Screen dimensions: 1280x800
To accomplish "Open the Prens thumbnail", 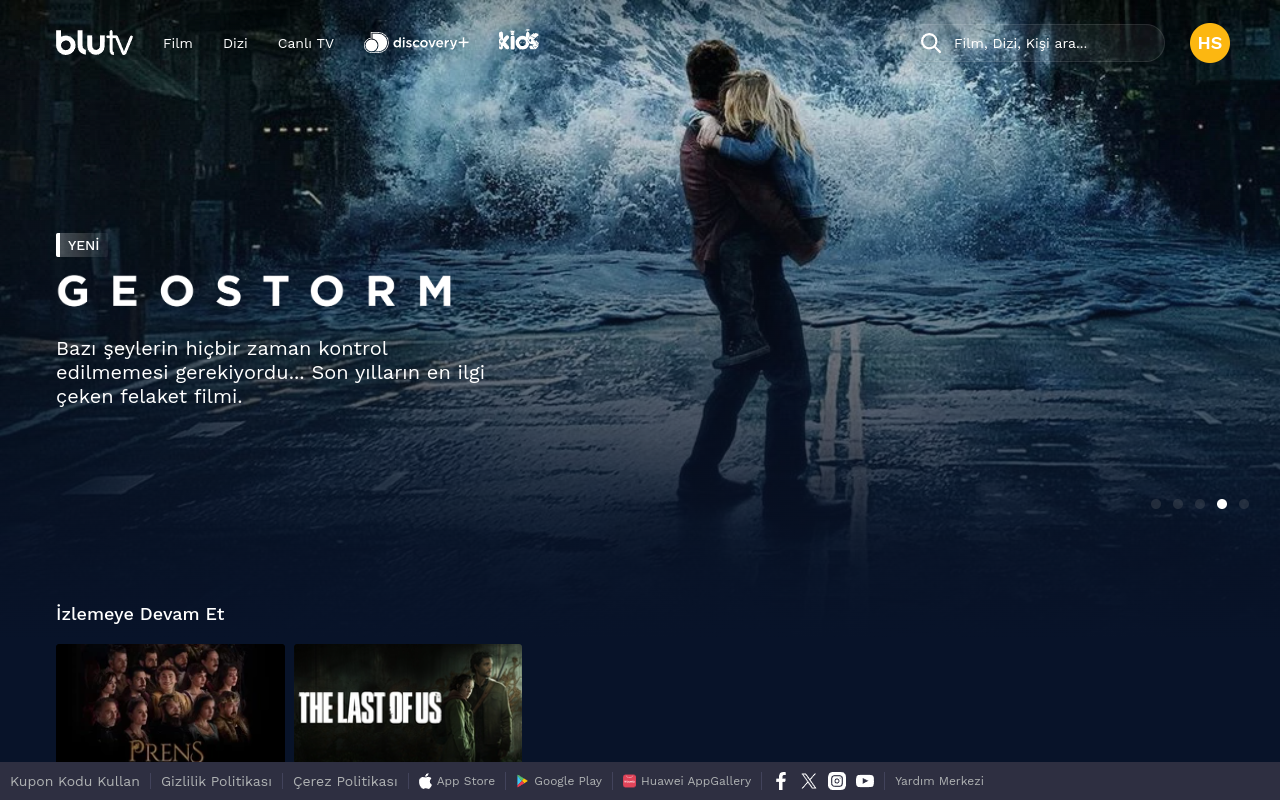I will click(x=170, y=703).
